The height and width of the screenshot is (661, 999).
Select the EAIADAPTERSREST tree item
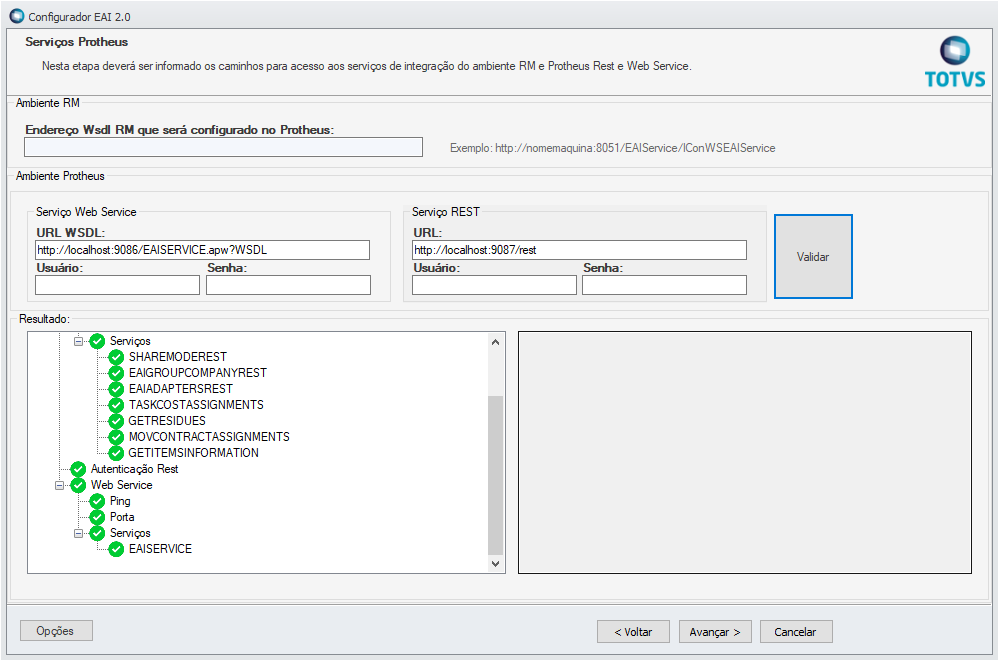181,389
